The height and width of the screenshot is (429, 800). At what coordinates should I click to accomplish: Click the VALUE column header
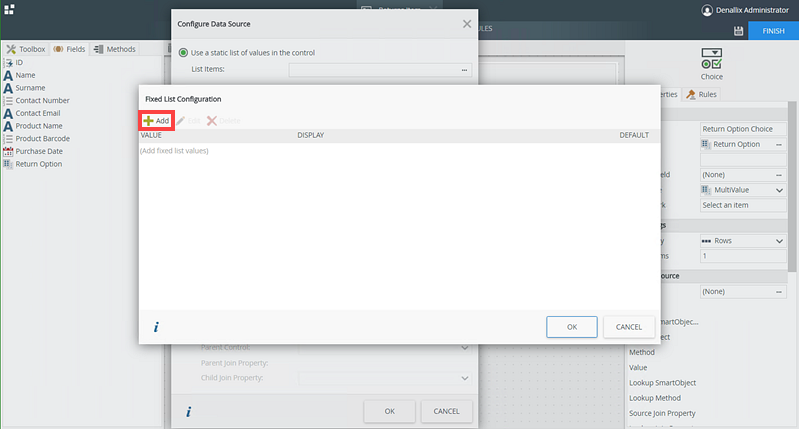(x=151, y=135)
